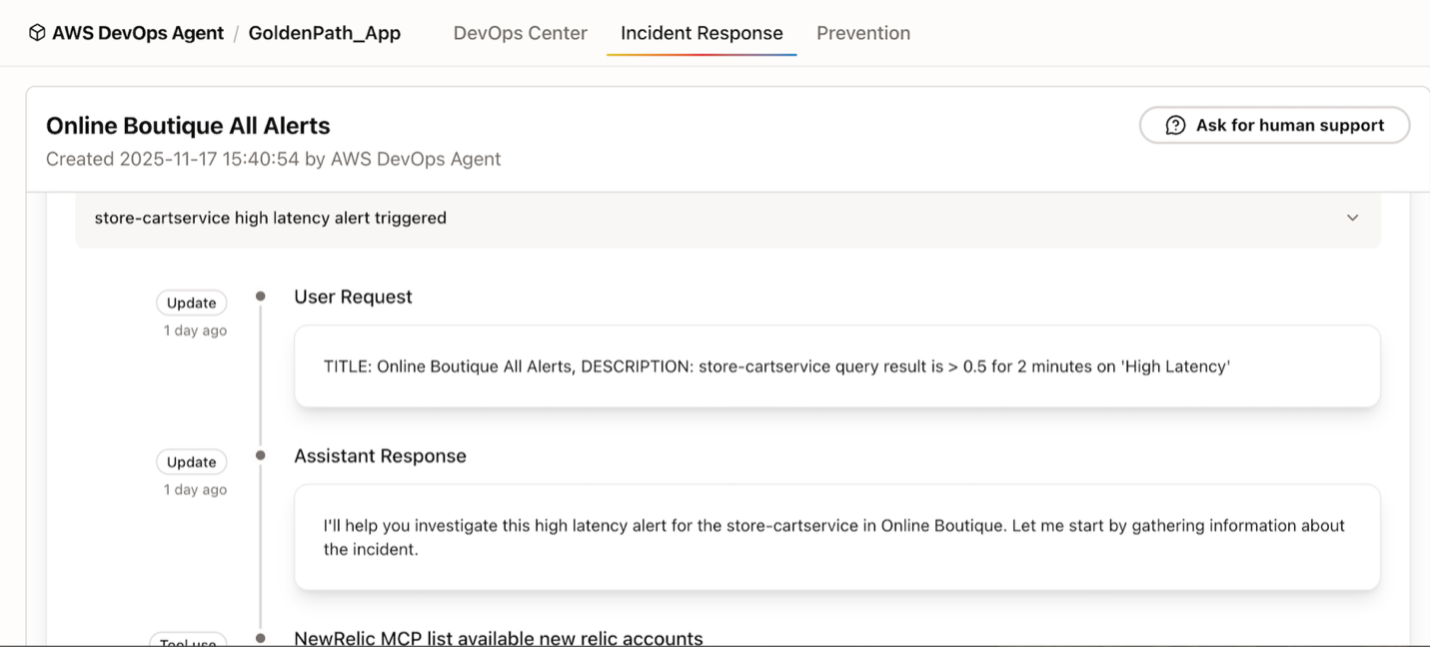This screenshot has width=1430, height=650.
Task: Click the AWS DevOps Agent cube logo
Action: point(38,31)
